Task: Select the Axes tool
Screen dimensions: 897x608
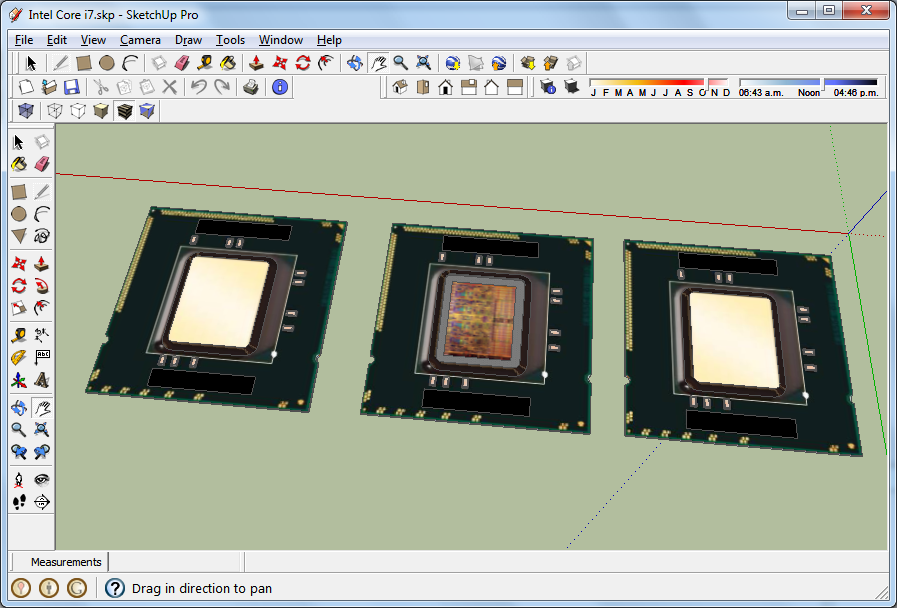Action: [19, 380]
